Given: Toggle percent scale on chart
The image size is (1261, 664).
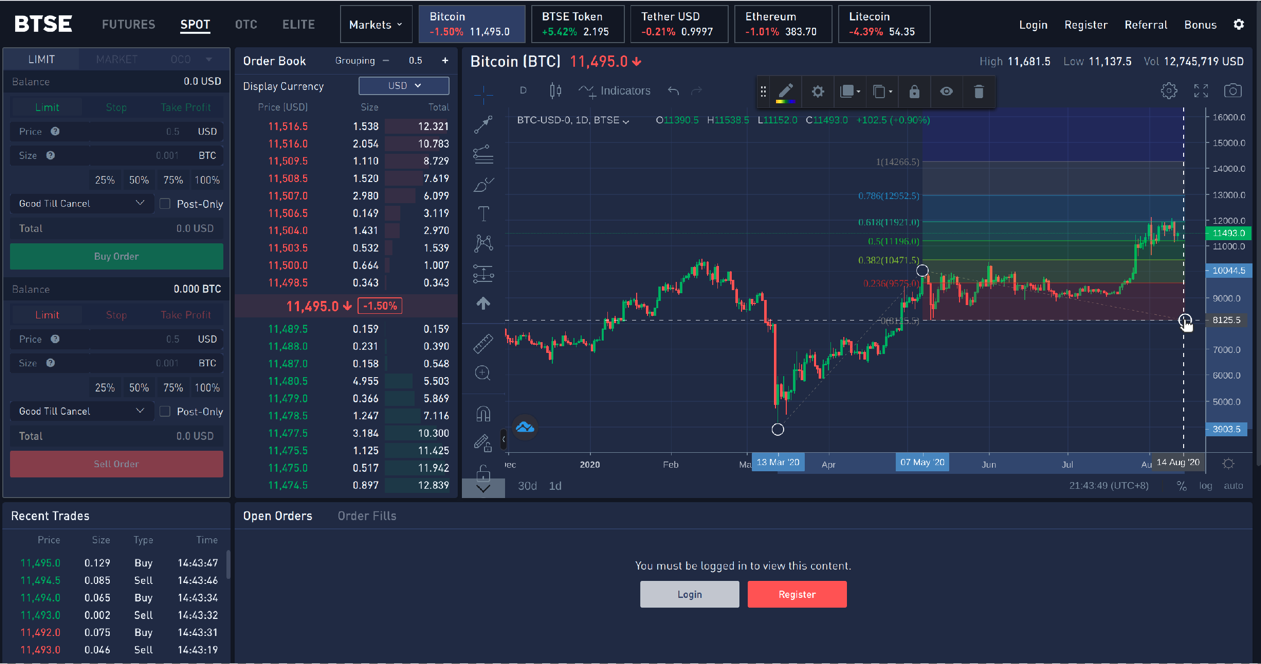Looking at the screenshot, I should point(1181,486).
